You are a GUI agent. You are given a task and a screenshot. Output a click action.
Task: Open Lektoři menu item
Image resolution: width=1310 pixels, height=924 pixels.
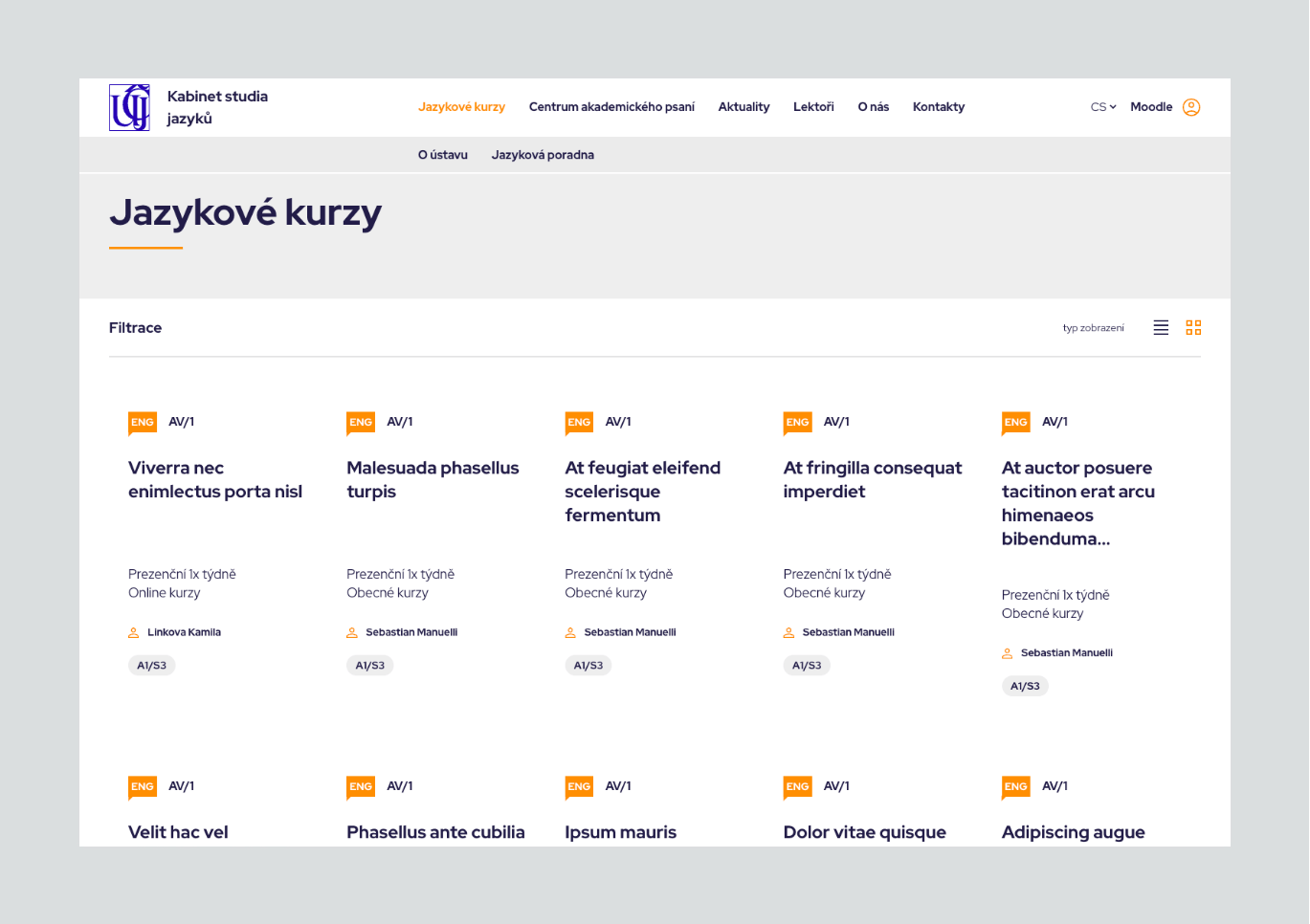coord(813,107)
